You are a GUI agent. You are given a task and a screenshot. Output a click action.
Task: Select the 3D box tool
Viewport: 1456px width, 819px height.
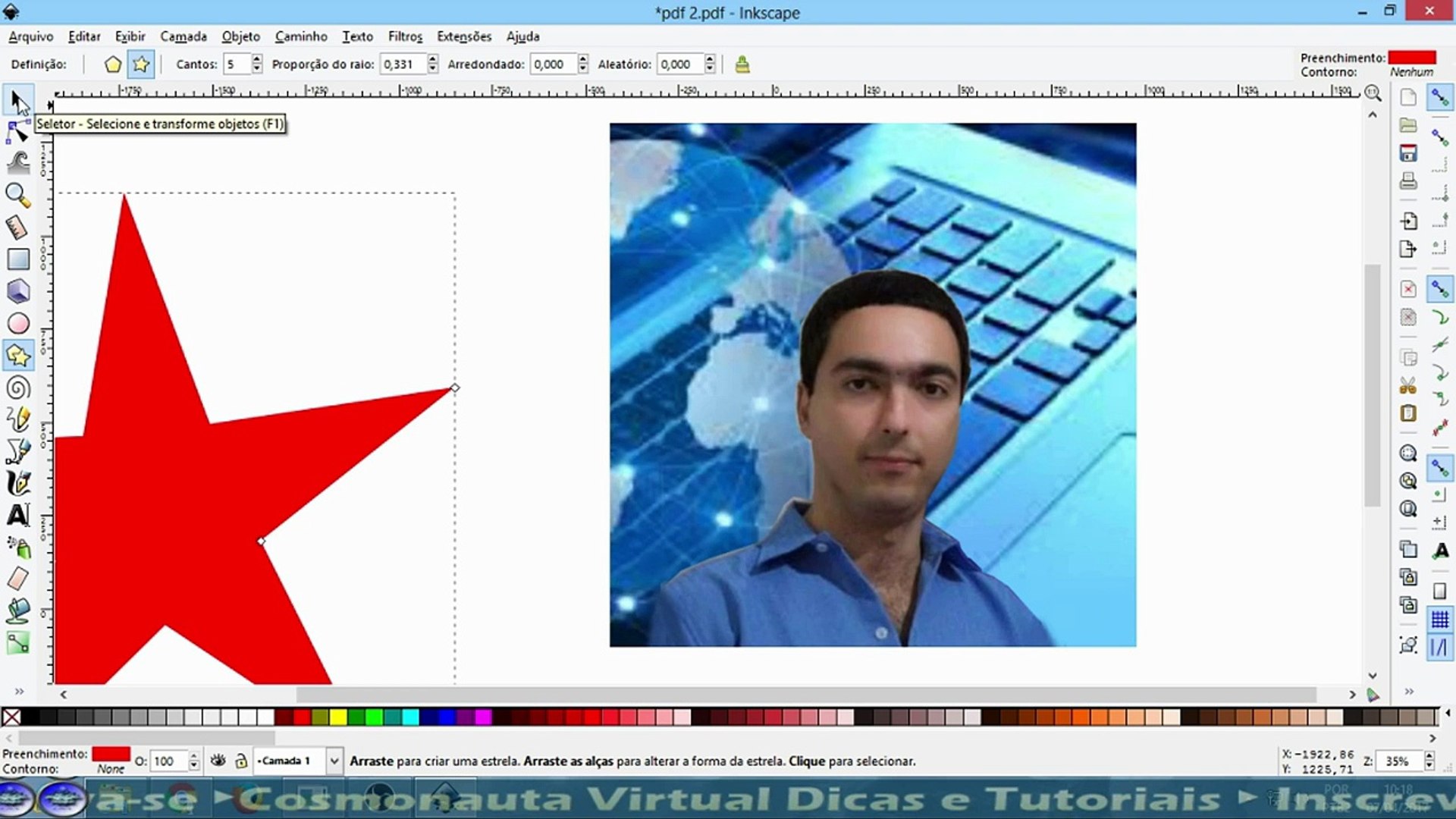click(18, 291)
